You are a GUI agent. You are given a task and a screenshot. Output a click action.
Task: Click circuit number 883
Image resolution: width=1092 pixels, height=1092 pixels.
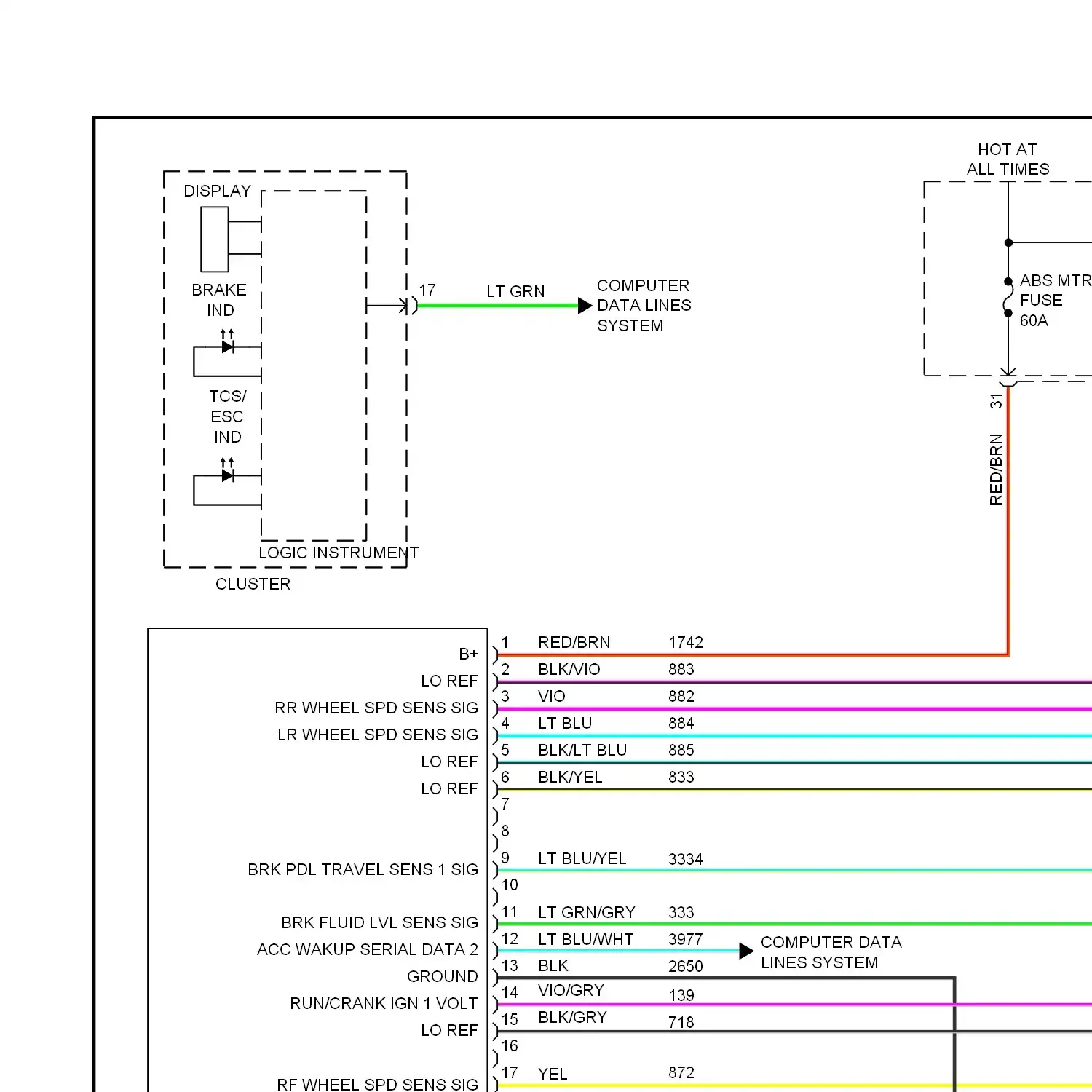(681, 669)
